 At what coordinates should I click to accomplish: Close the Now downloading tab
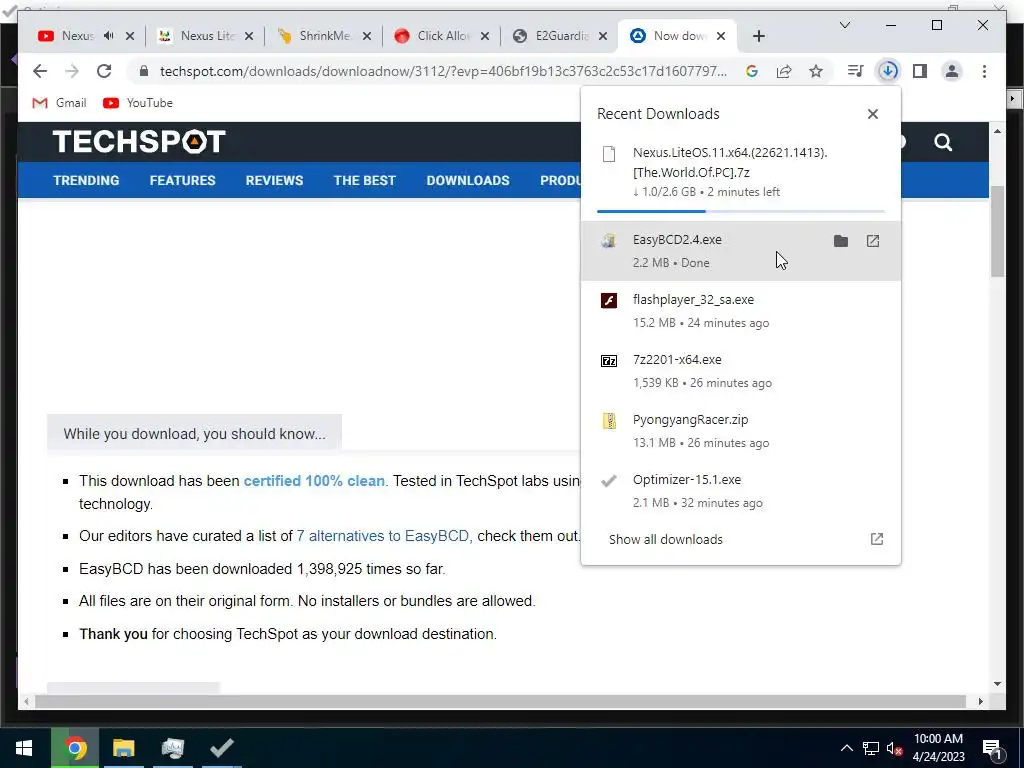(721, 36)
